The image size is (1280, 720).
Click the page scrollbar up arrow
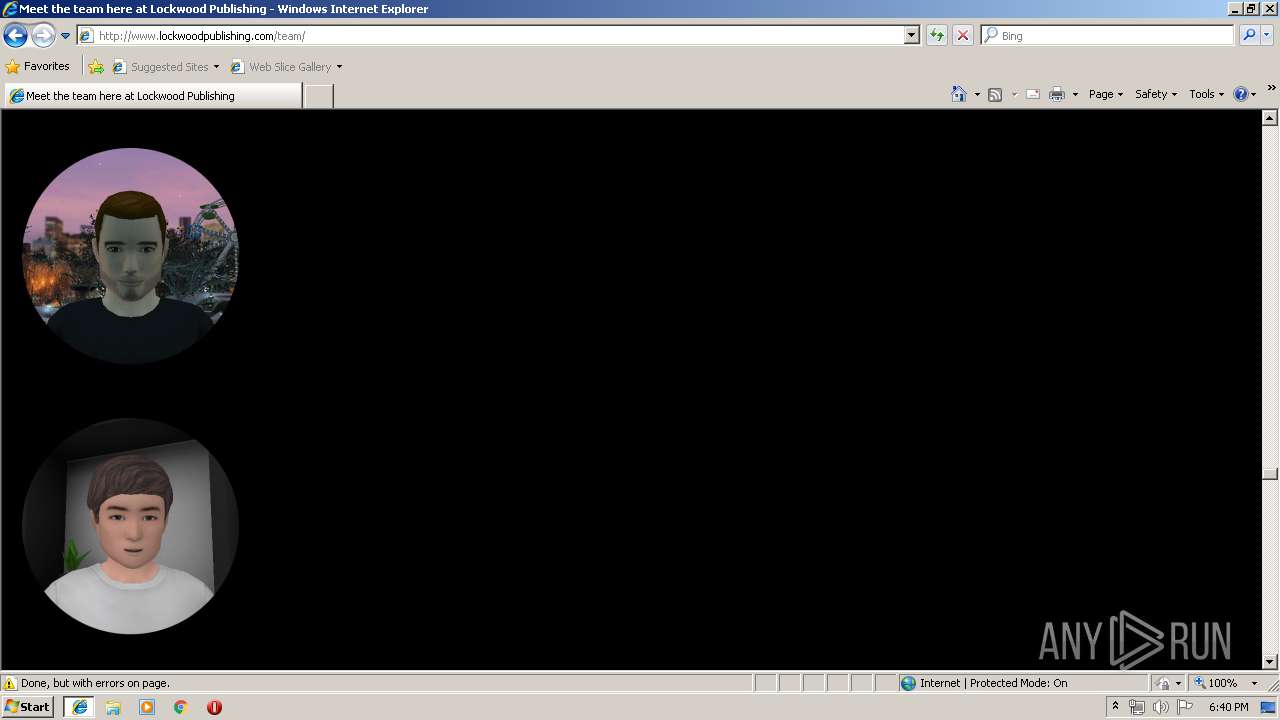click(1270, 118)
